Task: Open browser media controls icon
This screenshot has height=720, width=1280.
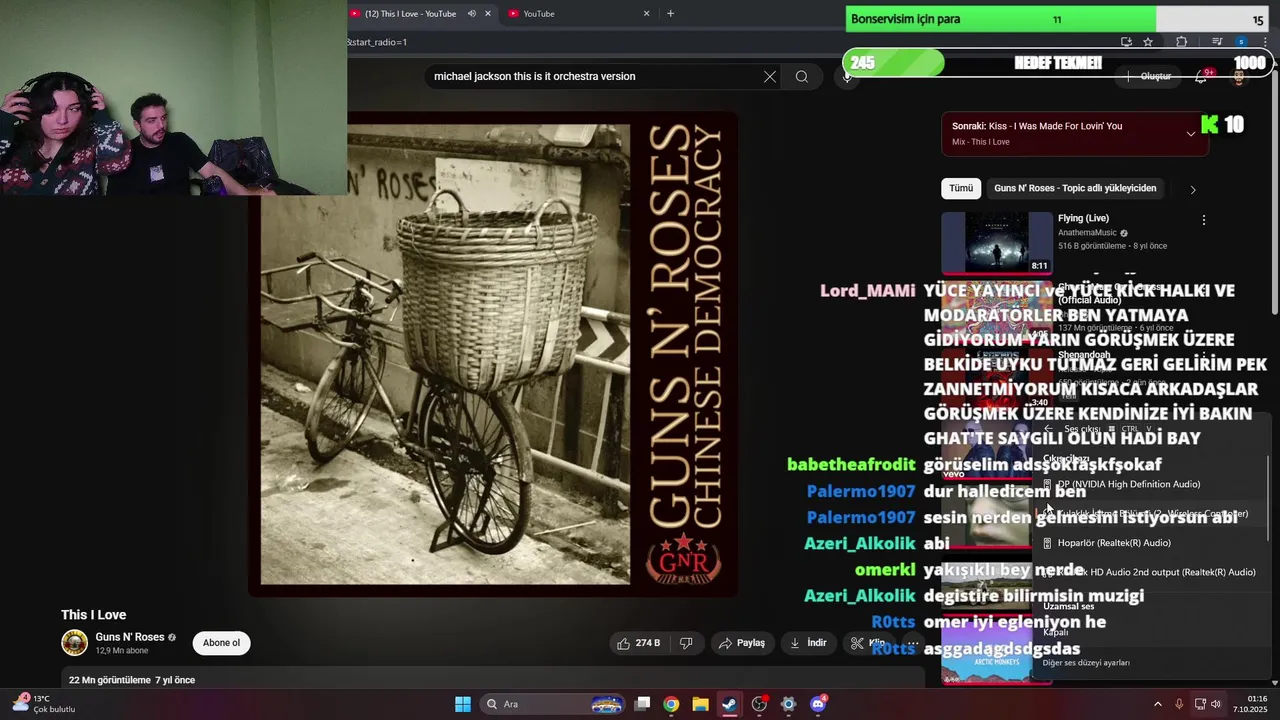Action: pos(1217,42)
